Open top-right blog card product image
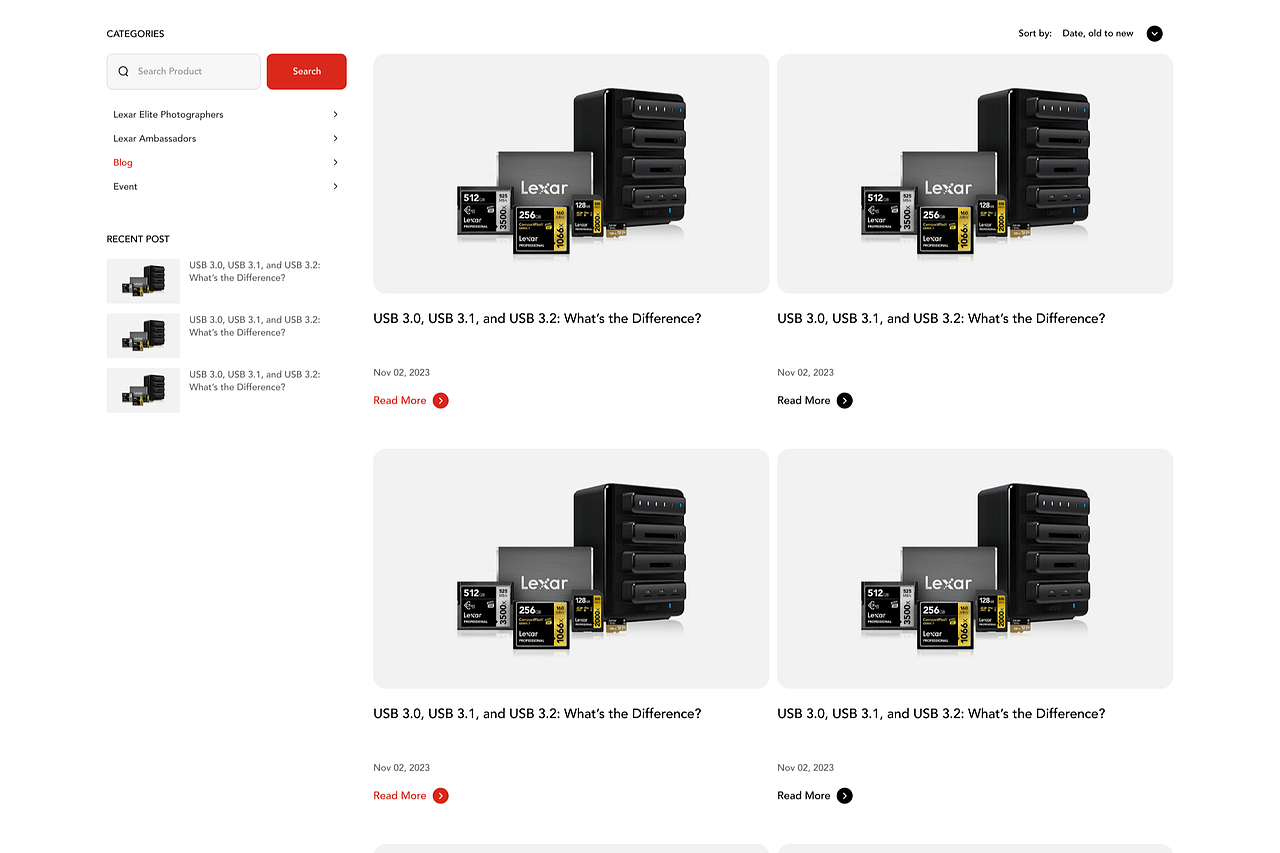This screenshot has height=853, width=1280. [975, 174]
